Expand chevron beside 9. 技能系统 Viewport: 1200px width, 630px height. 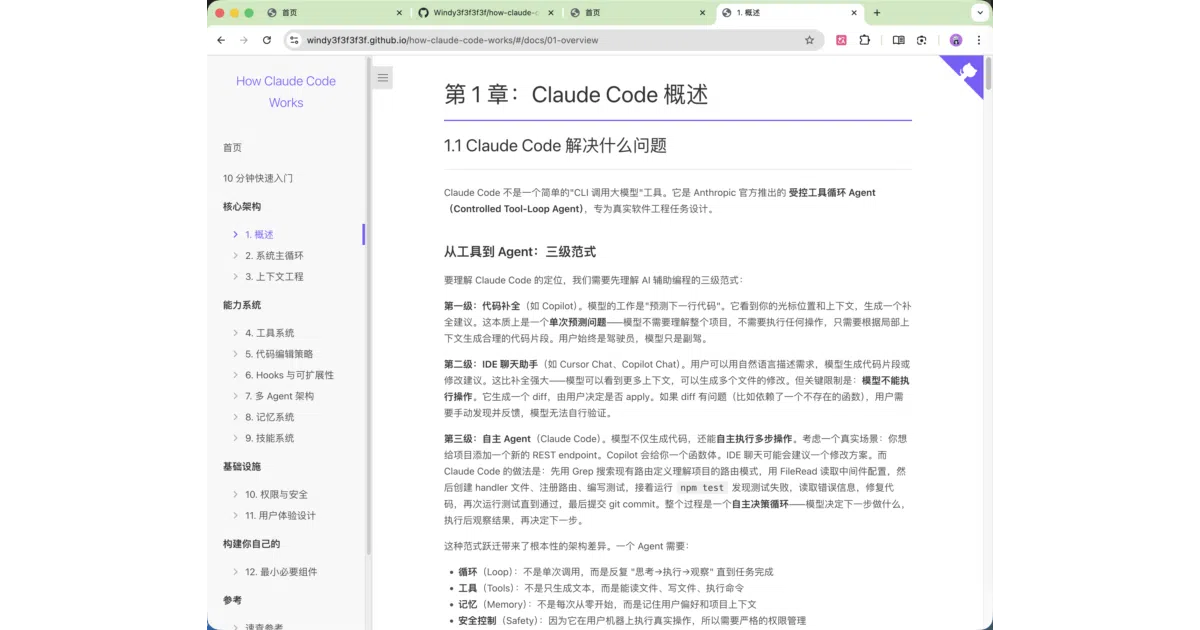tap(235, 438)
